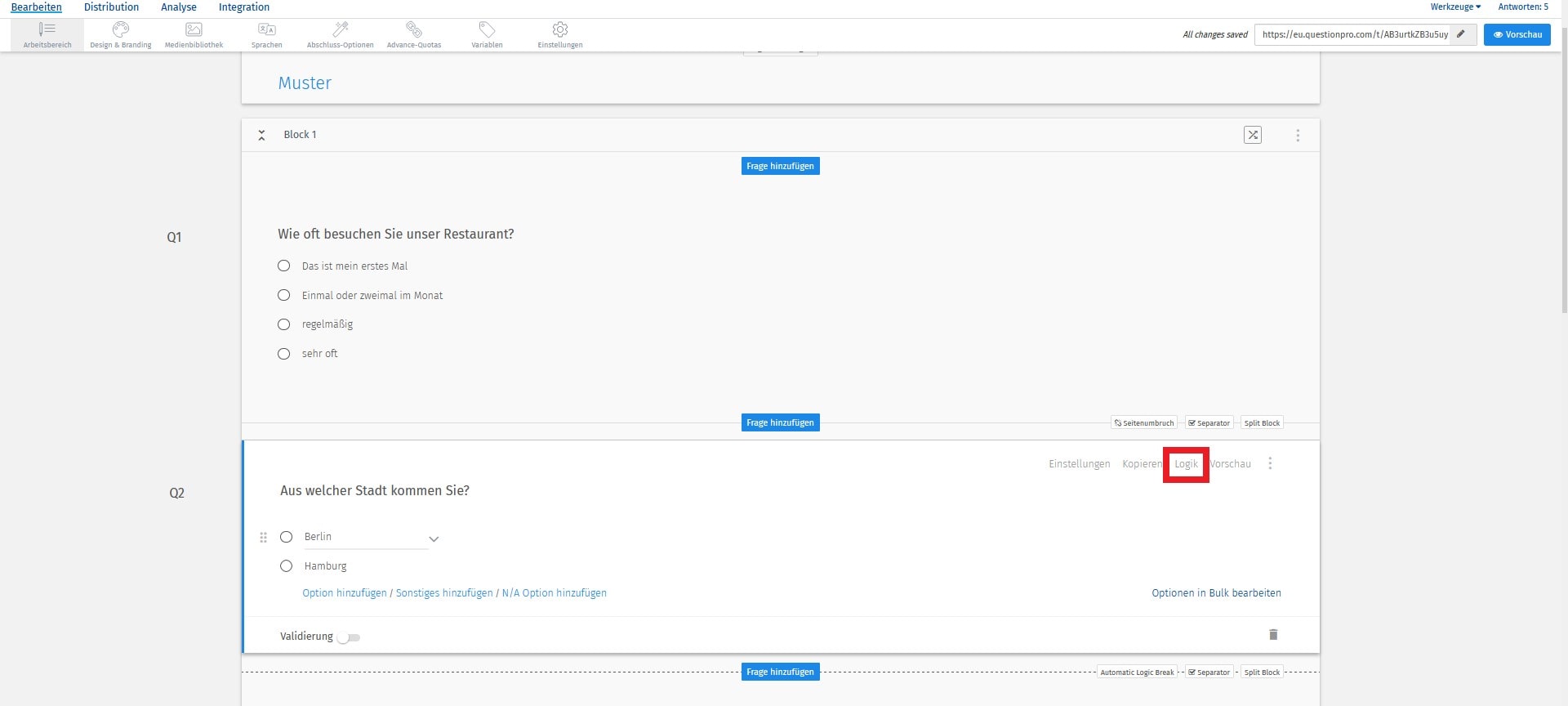Click question 'Wie oft besuchen Sie unser Restaurant?'
The width and height of the screenshot is (1568, 706).
(x=396, y=235)
